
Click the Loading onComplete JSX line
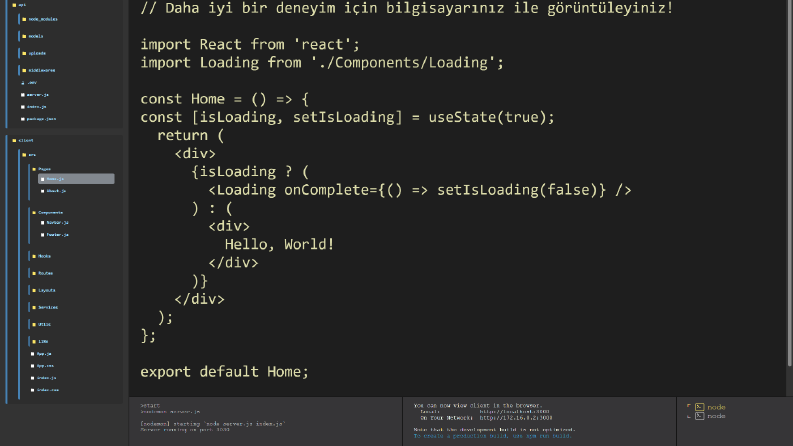coord(420,190)
